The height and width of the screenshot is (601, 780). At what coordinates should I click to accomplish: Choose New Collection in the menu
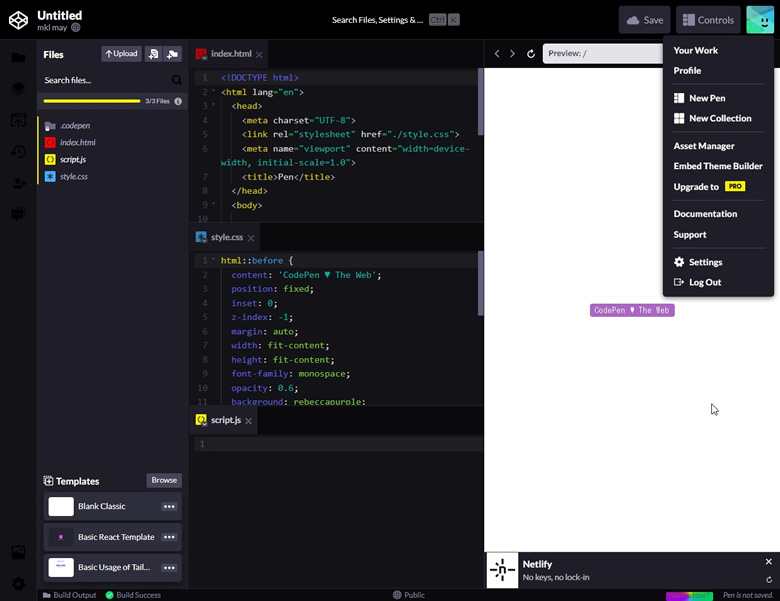(712, 118)
